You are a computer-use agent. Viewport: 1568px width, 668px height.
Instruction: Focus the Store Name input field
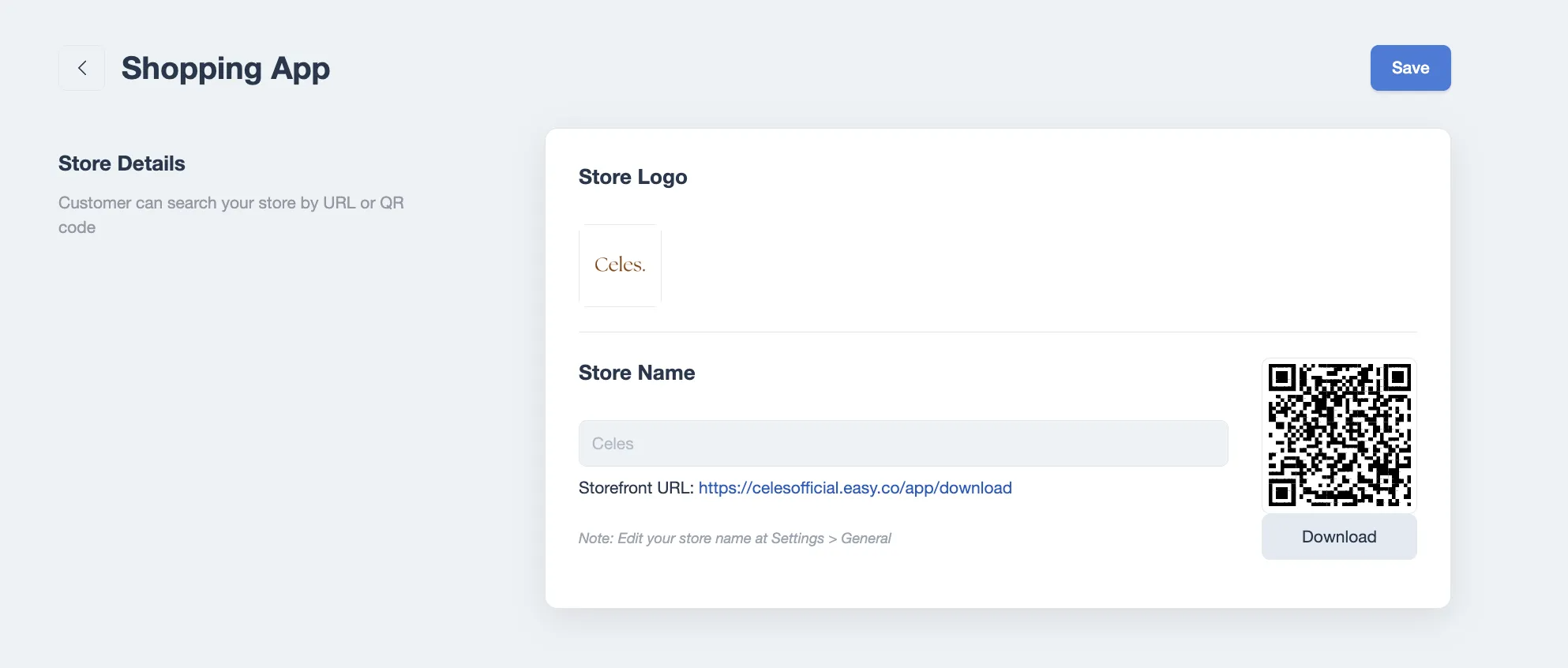(902, 443)
